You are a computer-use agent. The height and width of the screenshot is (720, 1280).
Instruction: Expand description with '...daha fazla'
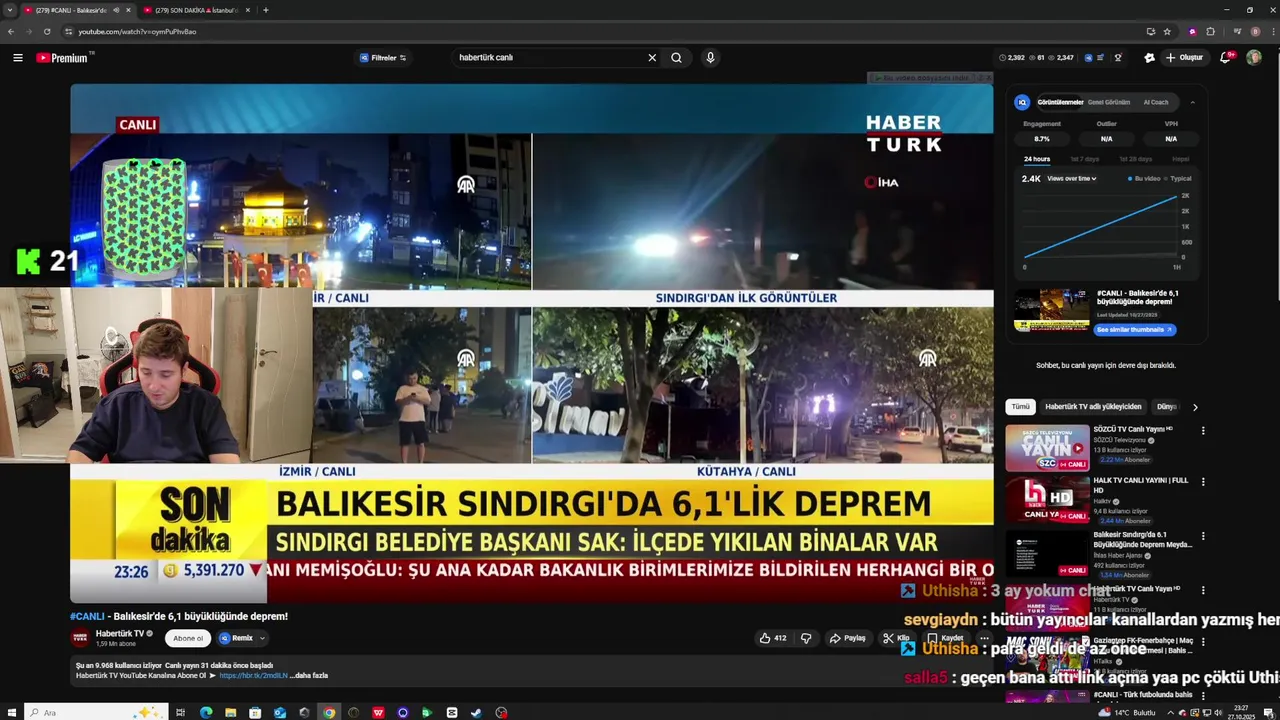click(x=309, y=675)
